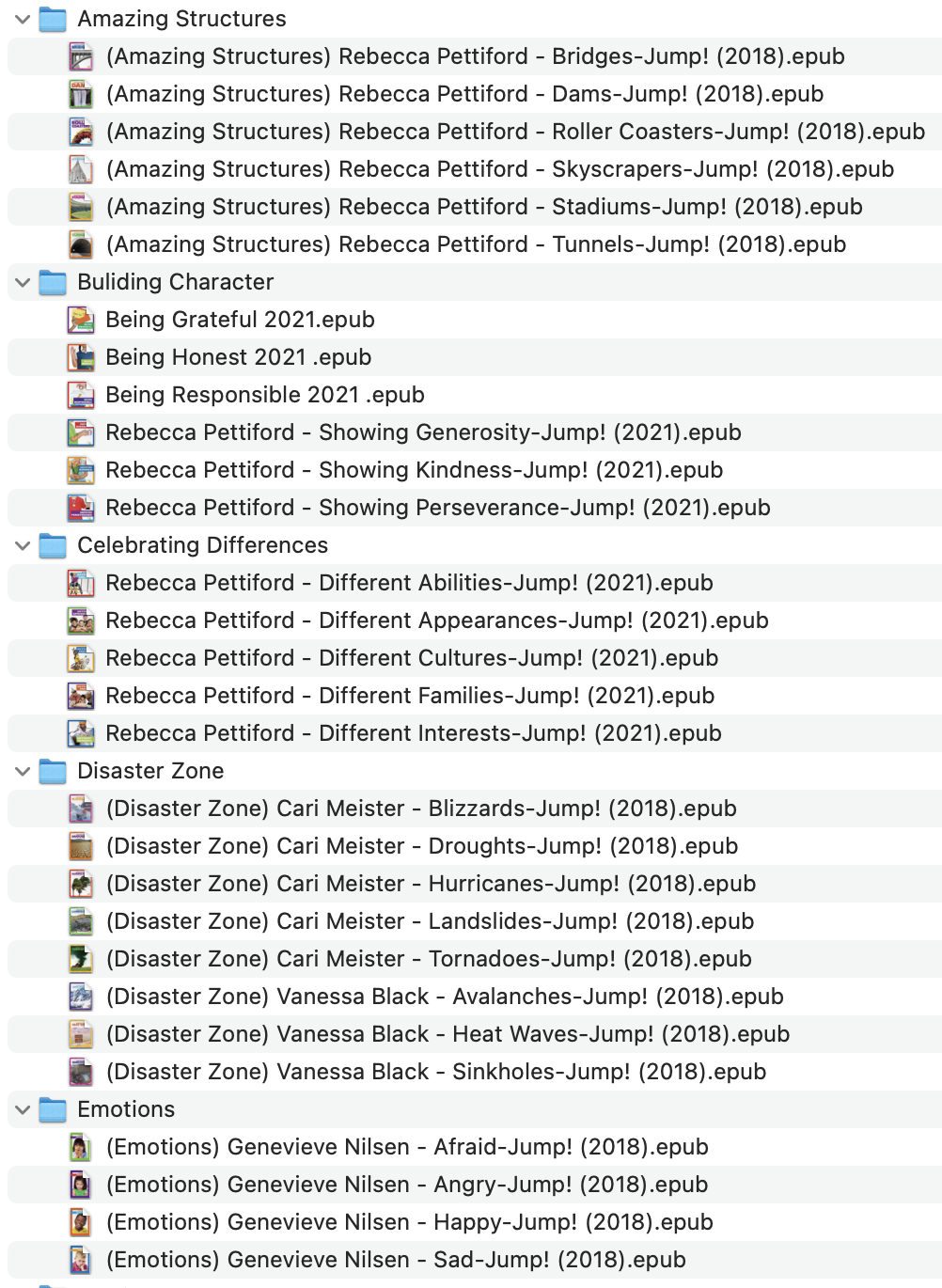942x1288 pixels.
Task: Click the Amazing Structures folder icon
Action: point(53,19)
